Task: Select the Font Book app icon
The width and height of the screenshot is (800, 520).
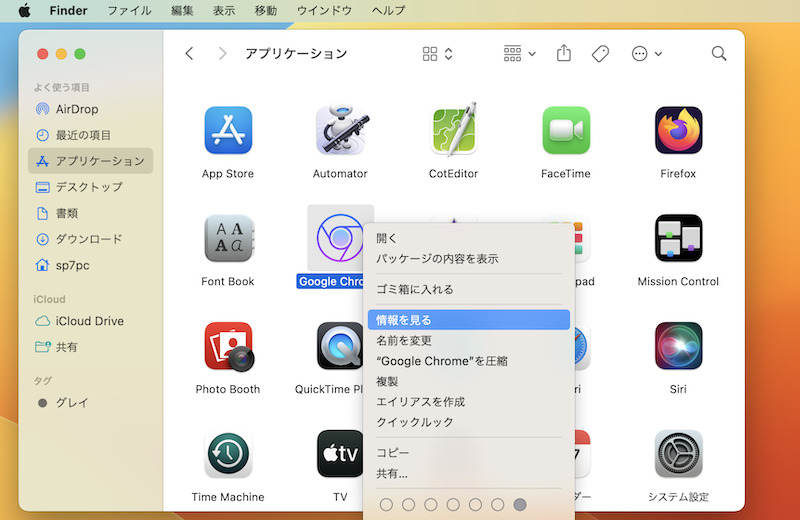Action: 228,239
